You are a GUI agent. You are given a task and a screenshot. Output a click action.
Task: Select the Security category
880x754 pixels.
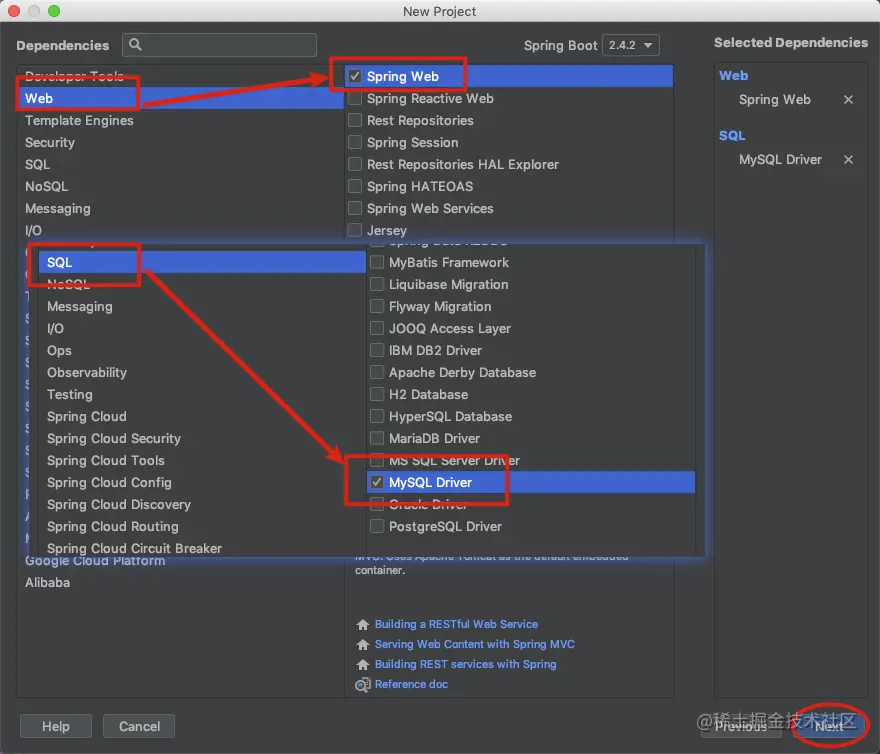click(x=50, y=142)
